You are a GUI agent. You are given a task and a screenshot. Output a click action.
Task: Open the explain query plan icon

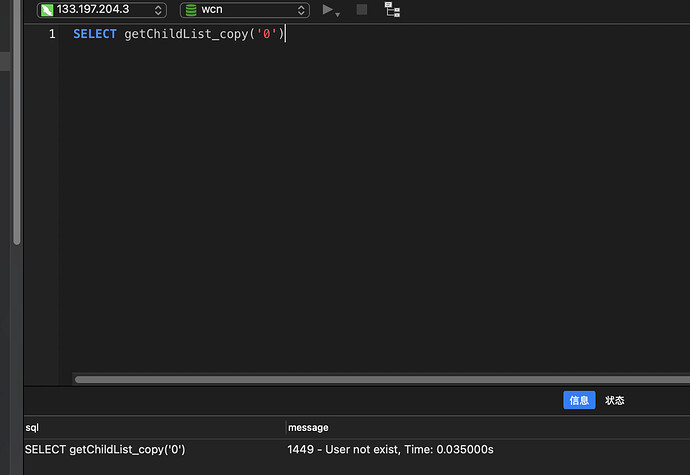392,9
